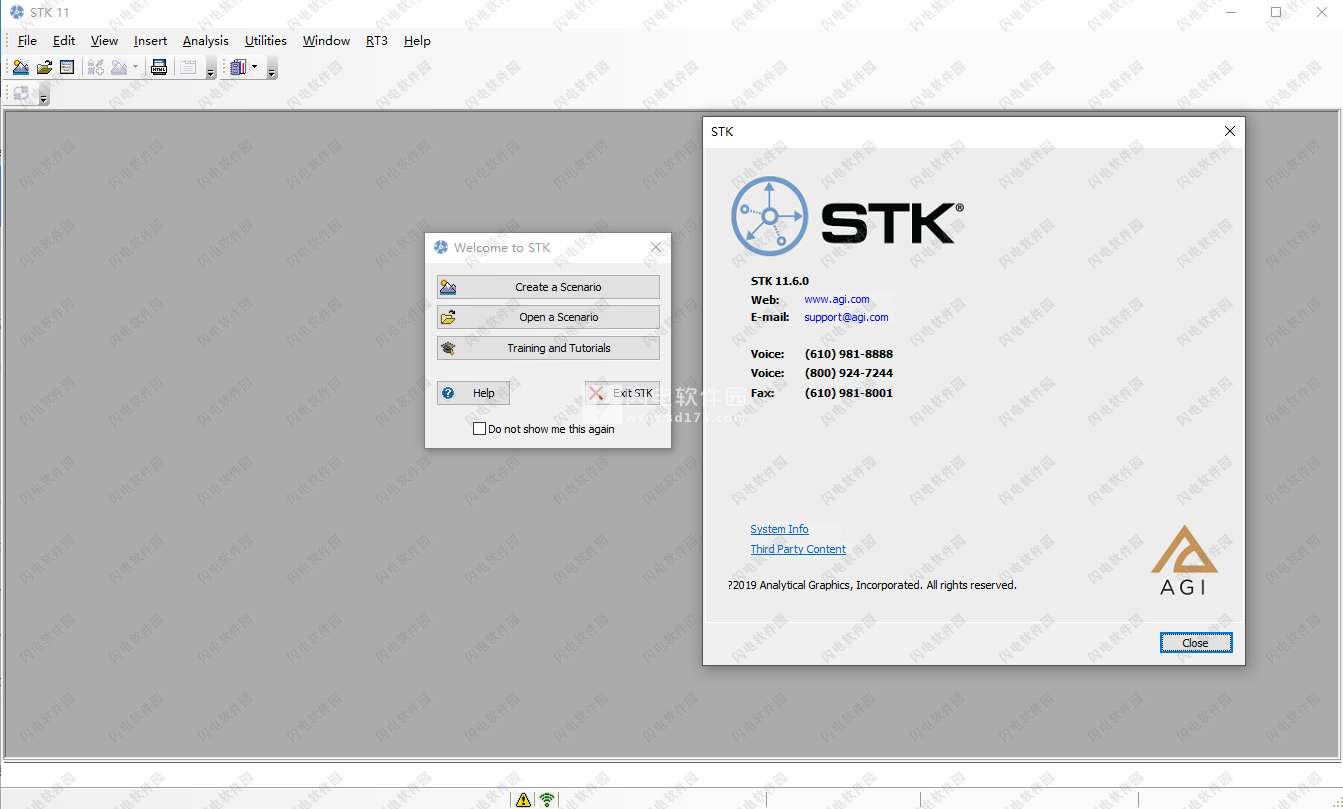
Task: Enable Do not show me this again
Action: coord(479,429)
